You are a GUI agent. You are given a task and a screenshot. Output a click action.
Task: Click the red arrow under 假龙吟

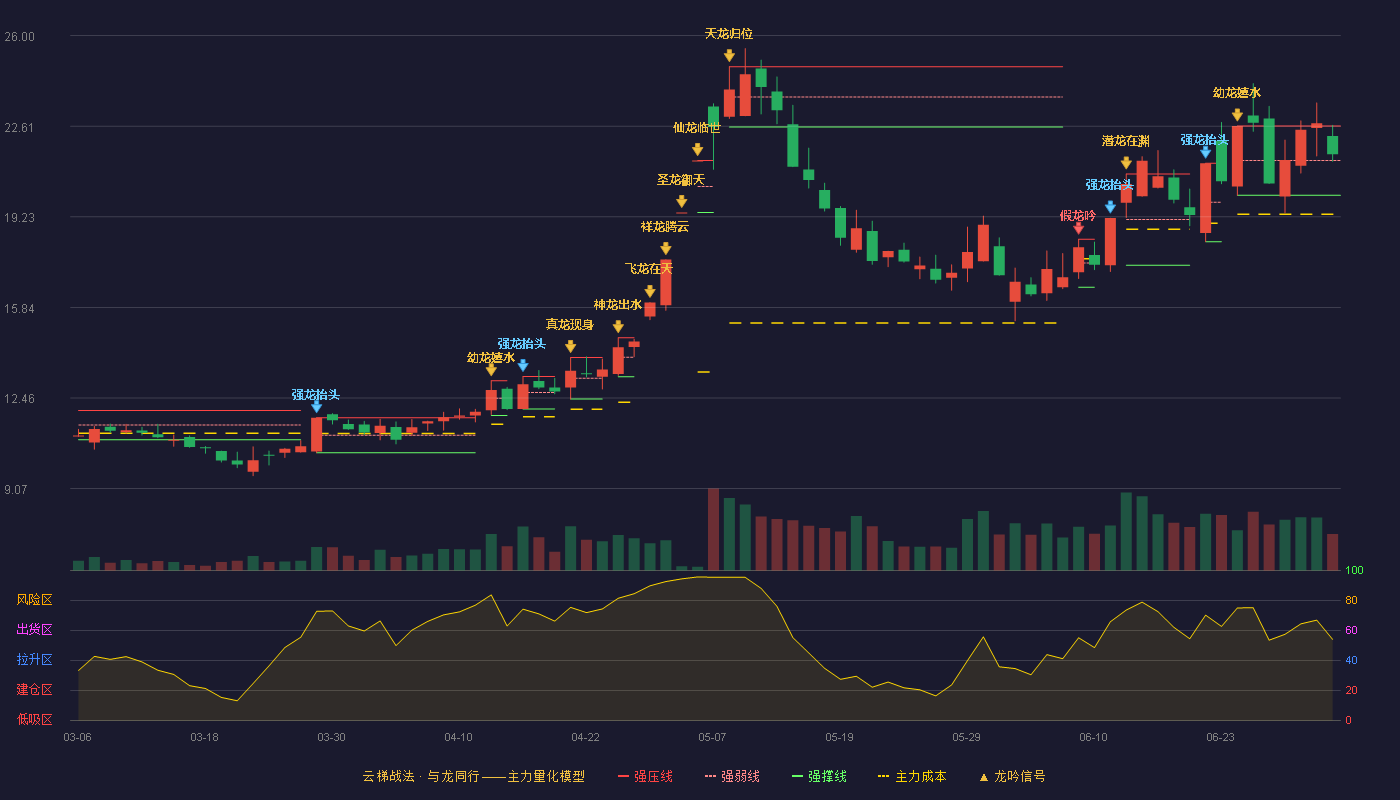tap(1078, 228)
